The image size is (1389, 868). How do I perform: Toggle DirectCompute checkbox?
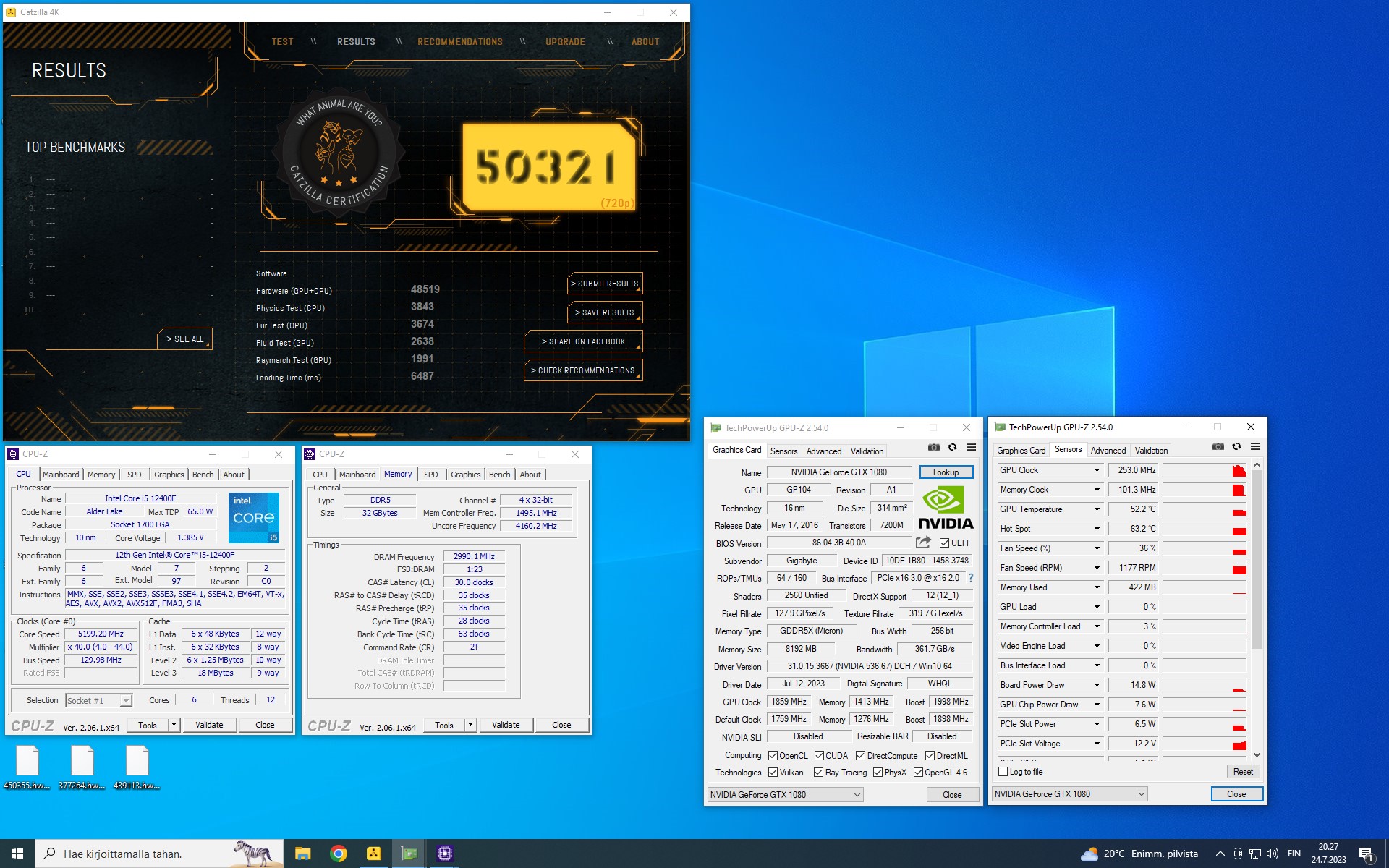(860, 755)
